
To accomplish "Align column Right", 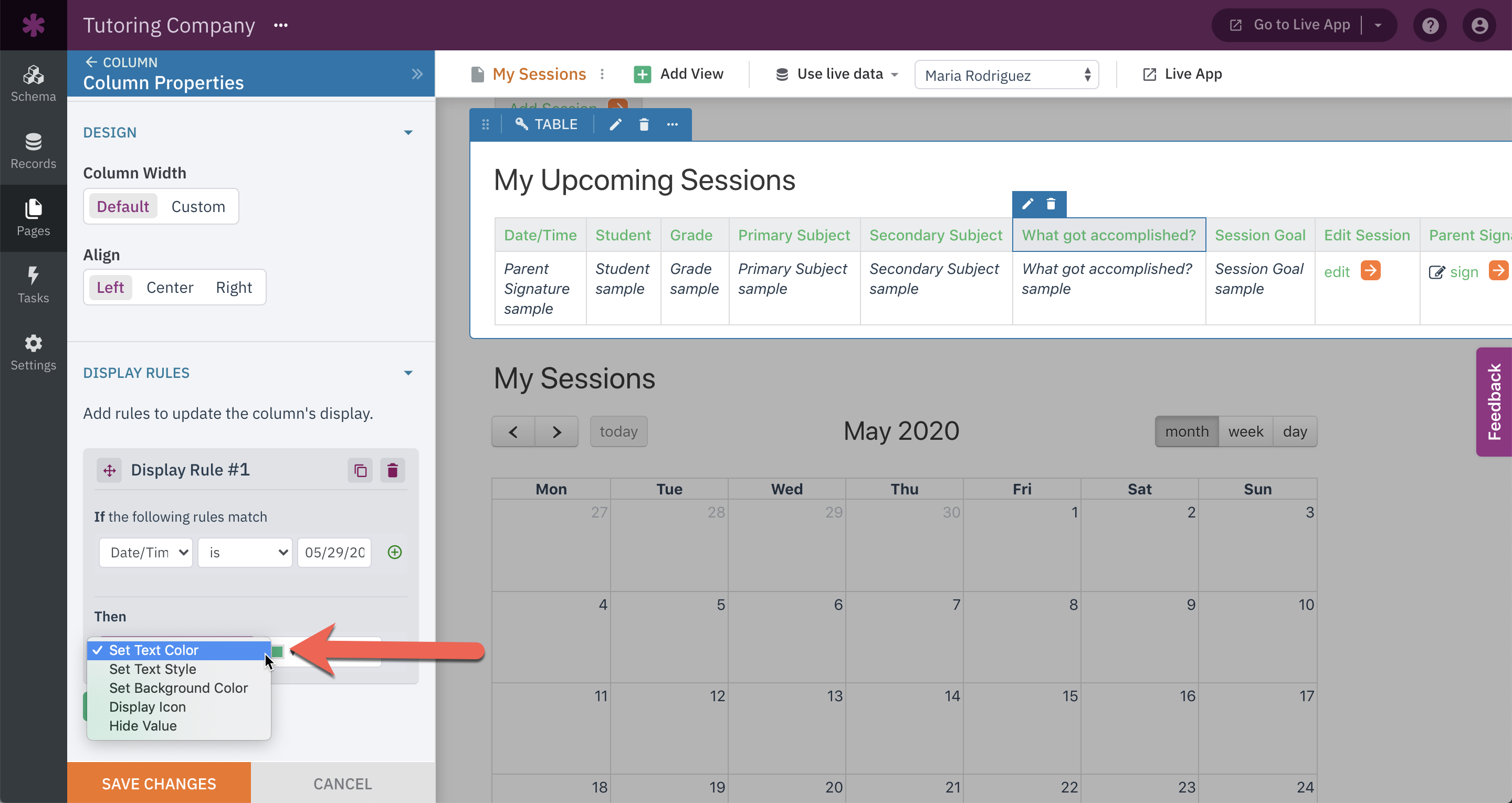I will [x=234, y=288].
